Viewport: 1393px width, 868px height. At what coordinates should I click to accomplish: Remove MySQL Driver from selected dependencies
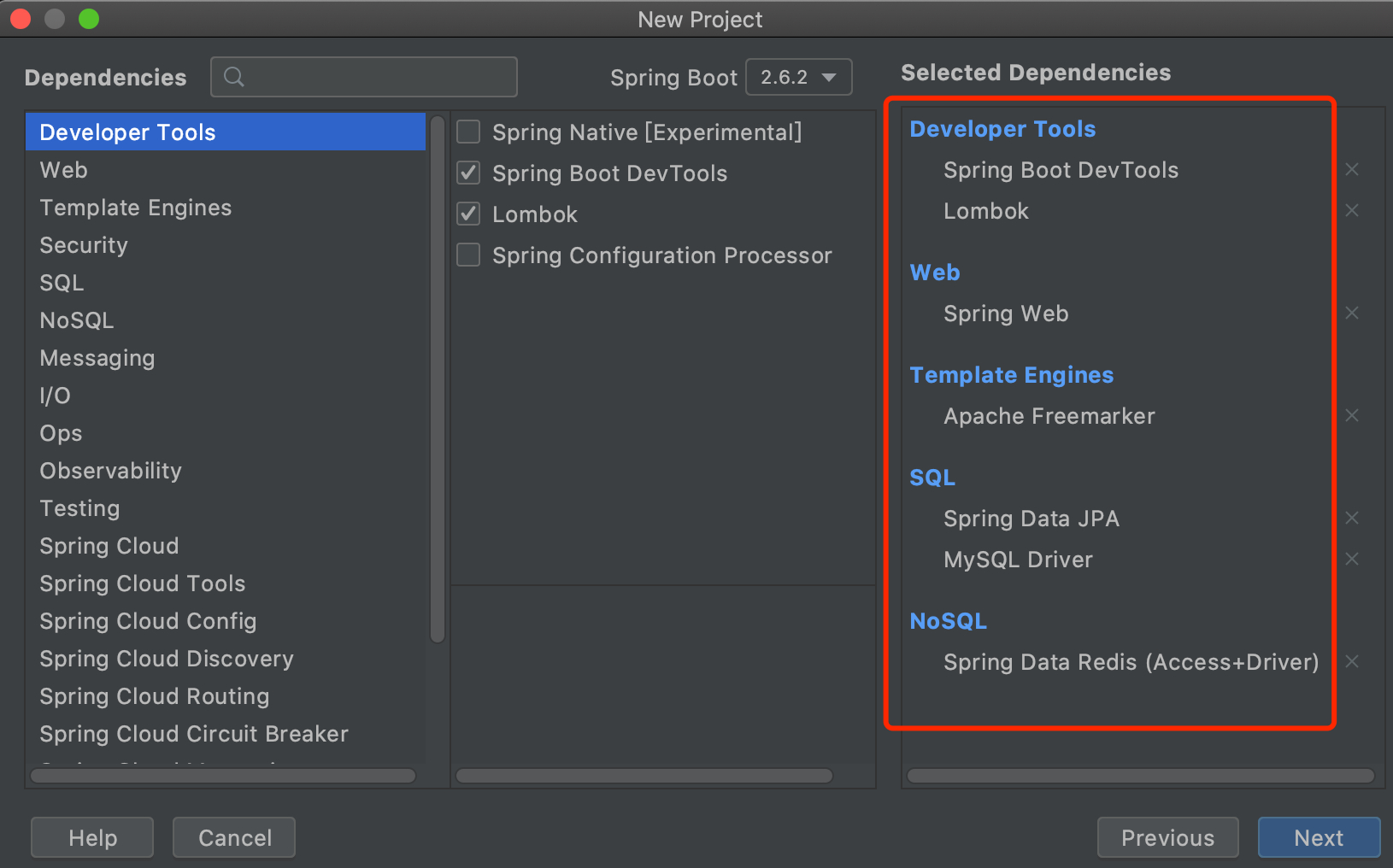pos(1352,559)
